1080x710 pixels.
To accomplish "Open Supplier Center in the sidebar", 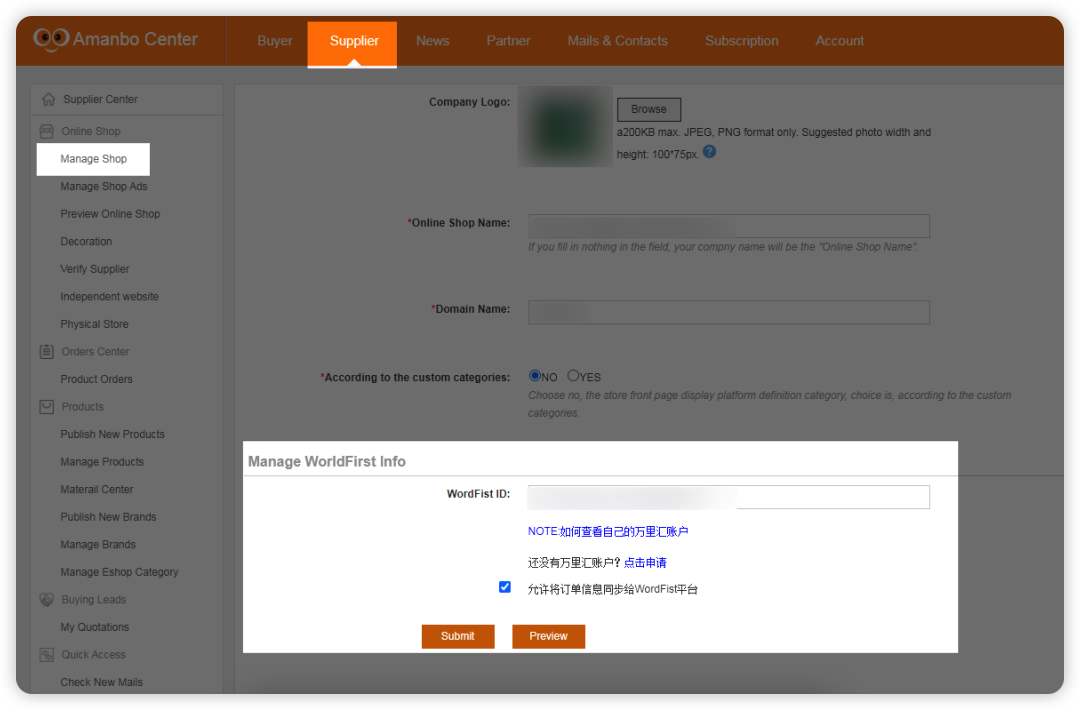I will [x=100, y=99].
